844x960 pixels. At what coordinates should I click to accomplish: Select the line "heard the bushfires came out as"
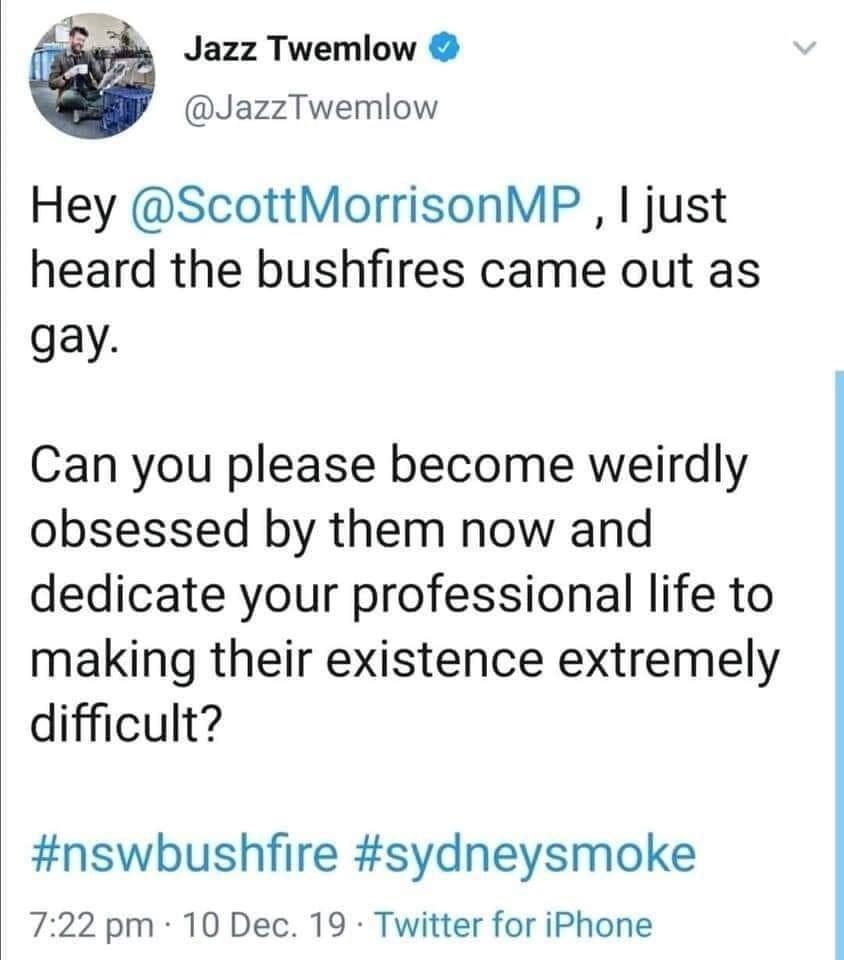tap(395, 270)
